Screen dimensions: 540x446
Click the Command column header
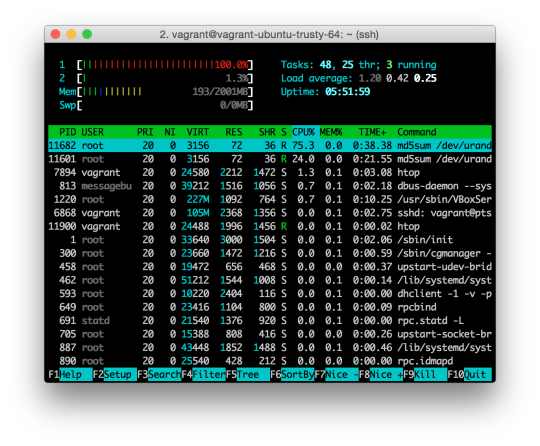(x=417, y=132)
